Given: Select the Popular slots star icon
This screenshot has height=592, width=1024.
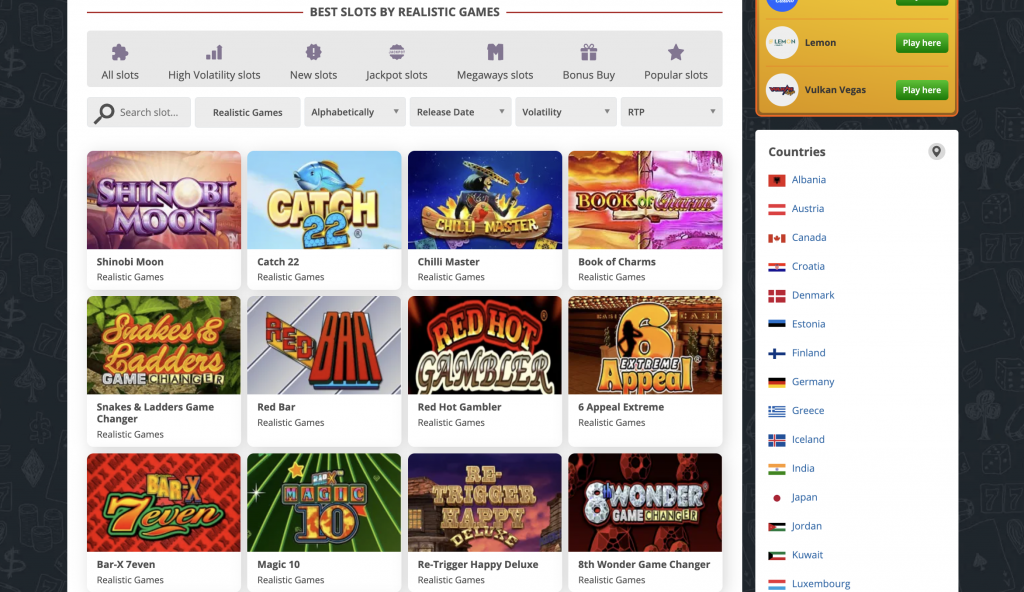Looking at the screenshot, I should coord(675,52).
